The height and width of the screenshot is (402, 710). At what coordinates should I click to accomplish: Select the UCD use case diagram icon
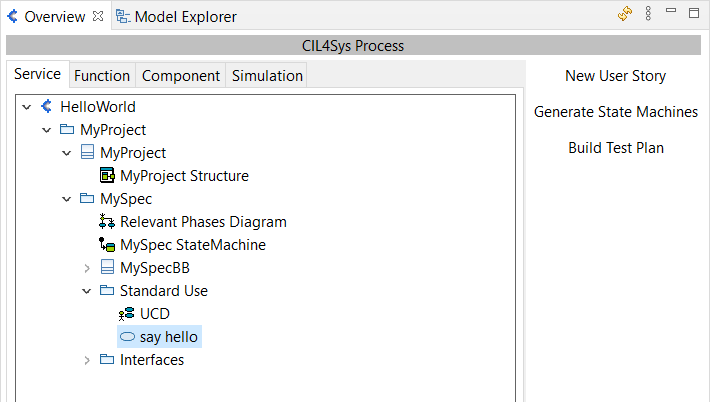(x=127, y=313)
